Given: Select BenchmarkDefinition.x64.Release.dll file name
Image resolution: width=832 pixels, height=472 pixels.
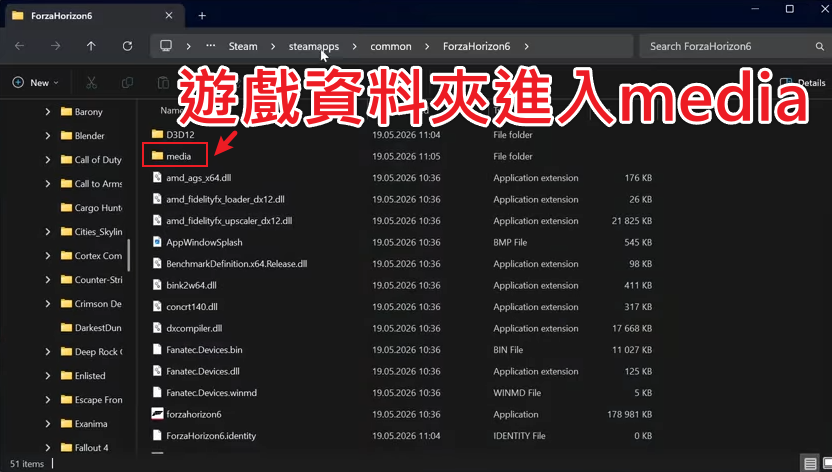Looking at the screenshot, I should (237, 264).
